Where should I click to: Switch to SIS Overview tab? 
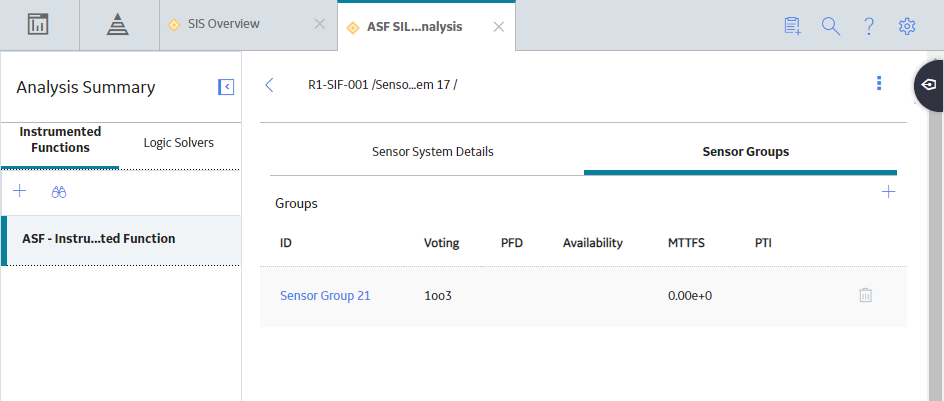(x=223, y=24)
